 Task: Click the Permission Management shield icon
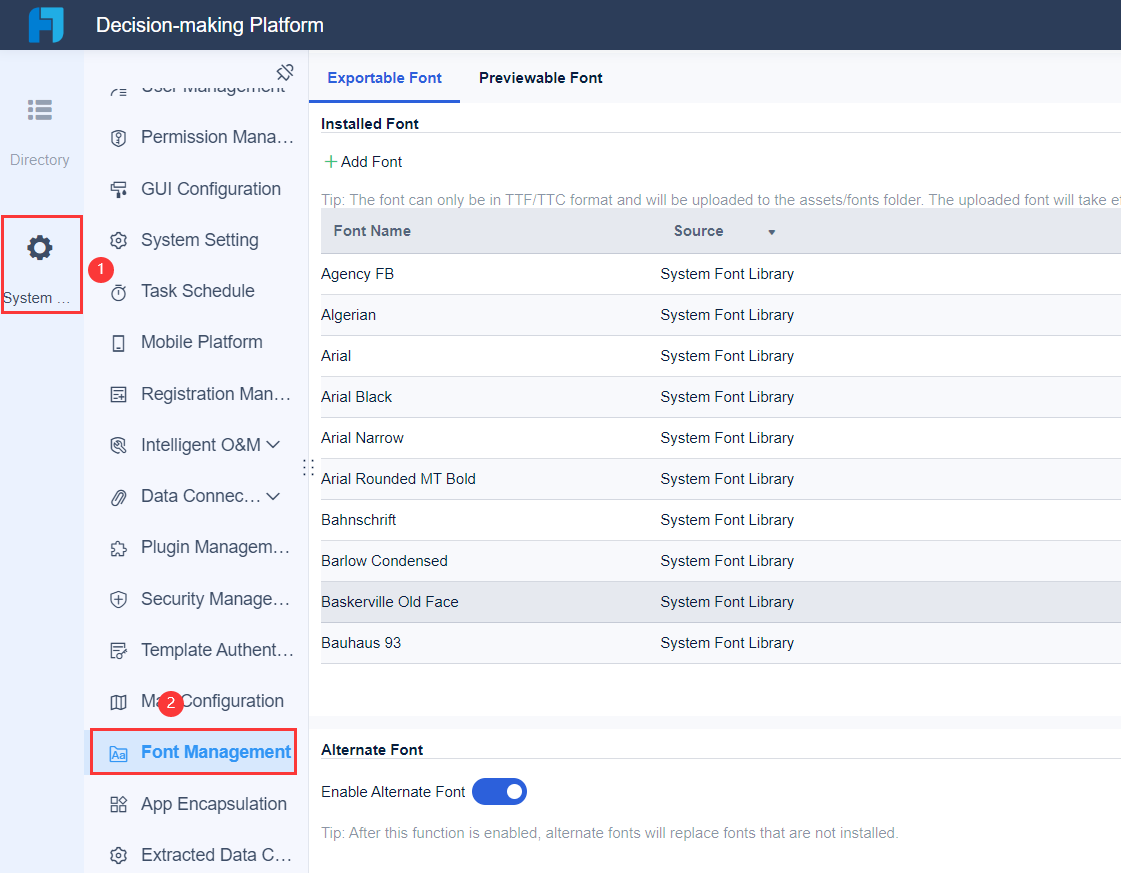pos(119,138)
